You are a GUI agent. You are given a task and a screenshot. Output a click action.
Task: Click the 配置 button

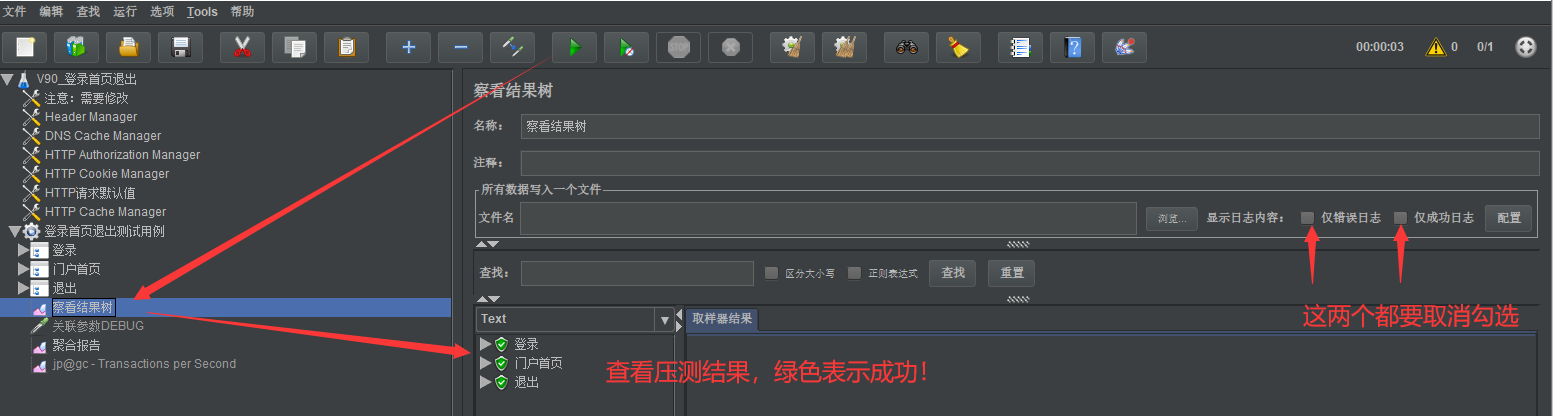point(1508,218)
